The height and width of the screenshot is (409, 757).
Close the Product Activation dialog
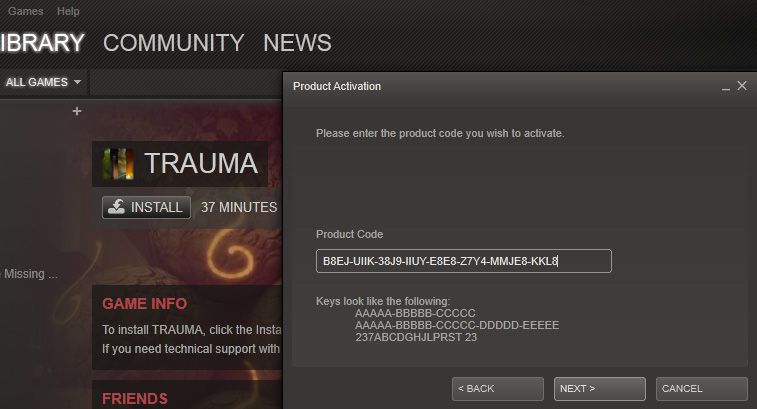point(742,86)
